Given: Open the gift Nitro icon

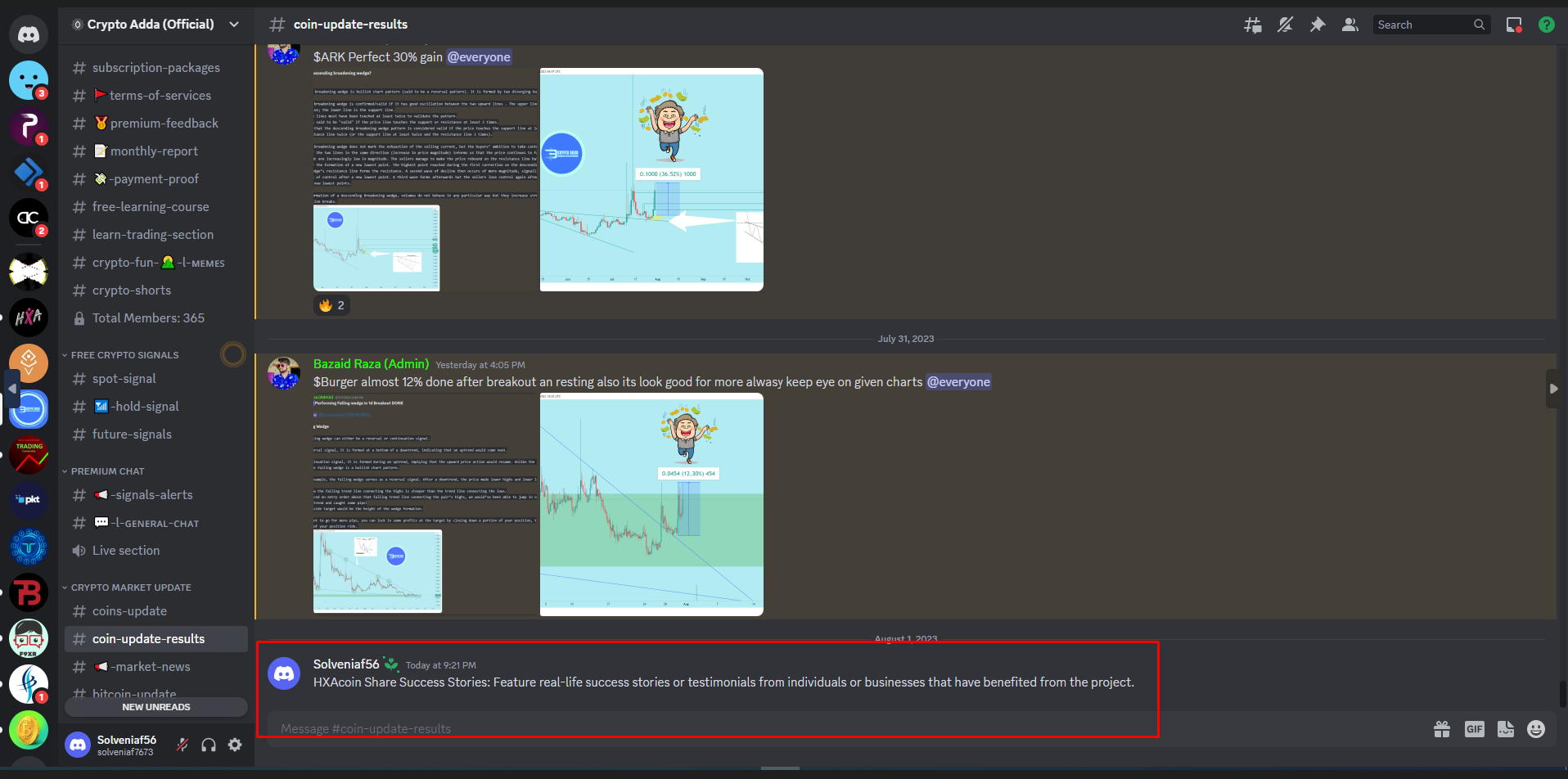Looking at the screenshot, I should 1442,729.
